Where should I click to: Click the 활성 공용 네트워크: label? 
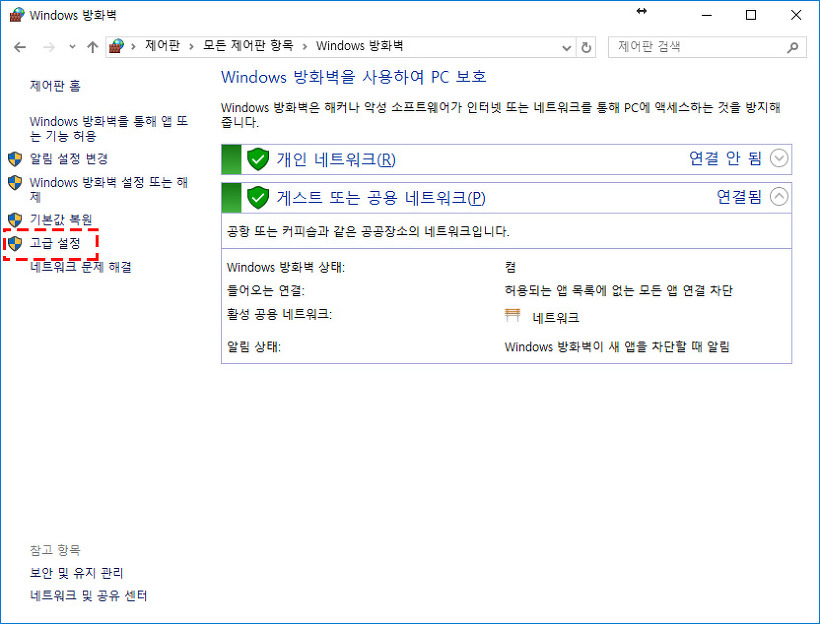(279, 314)
